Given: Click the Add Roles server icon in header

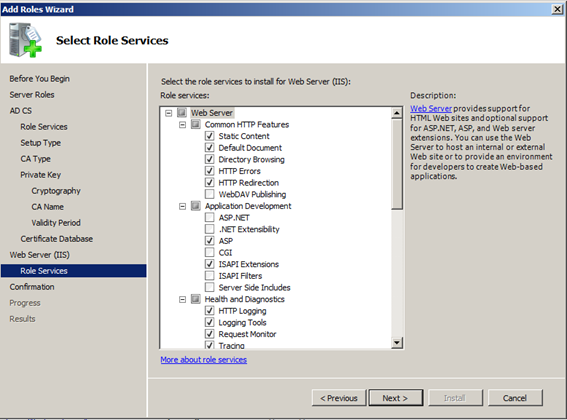Looking at the screenshot, I should click(25, 40).
